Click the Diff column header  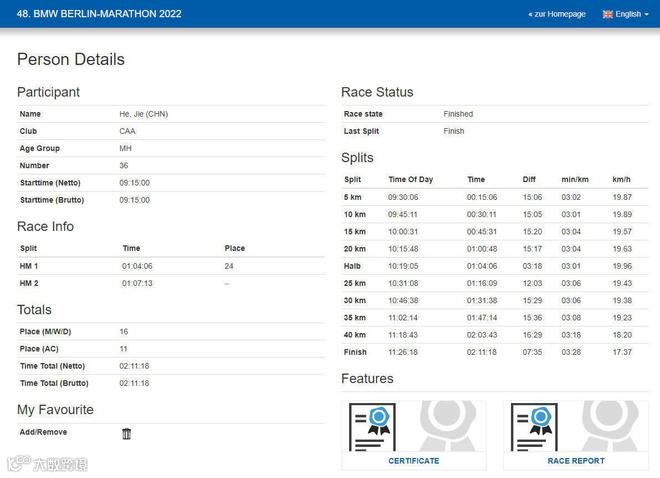click(x=529, y=179)
